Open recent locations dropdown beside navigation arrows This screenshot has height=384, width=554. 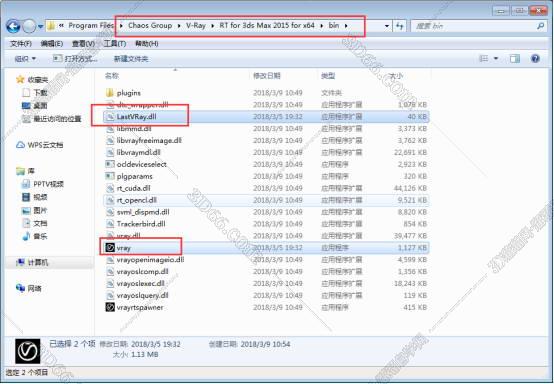(x=41, y=26)
